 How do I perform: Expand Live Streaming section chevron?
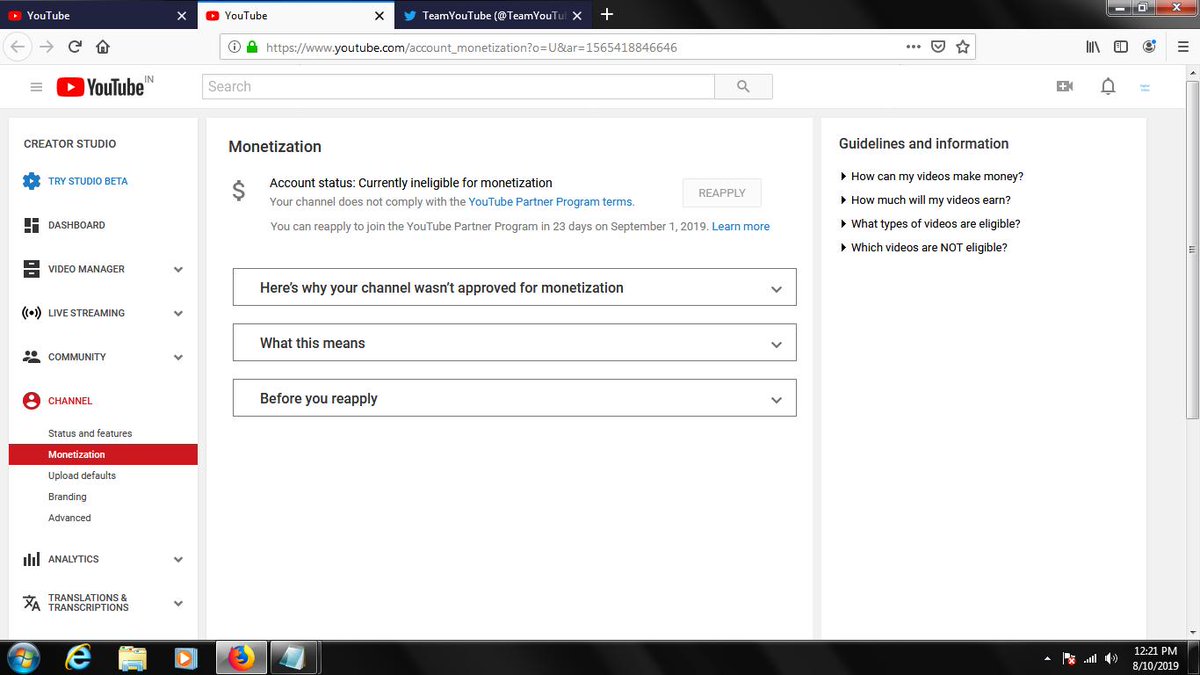pos(178,313)
